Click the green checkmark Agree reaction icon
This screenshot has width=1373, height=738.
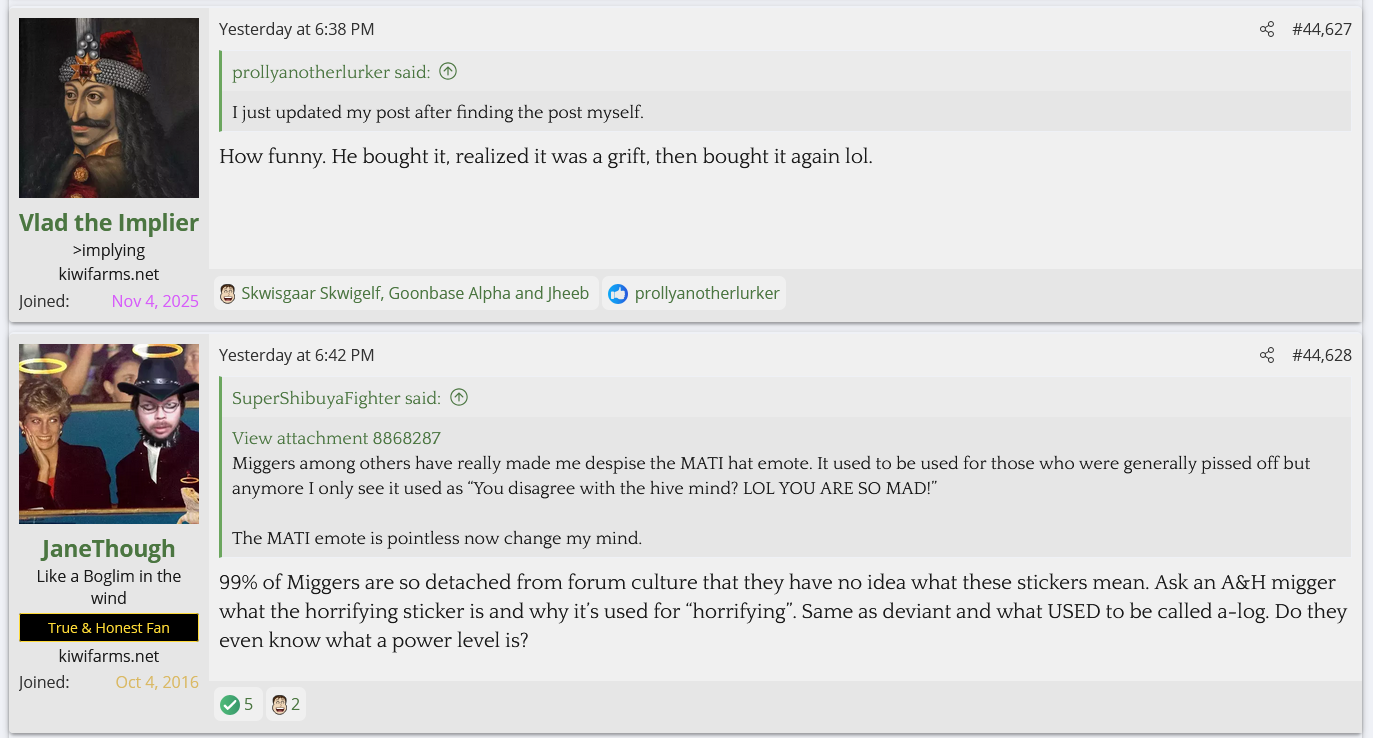point(230,704)
